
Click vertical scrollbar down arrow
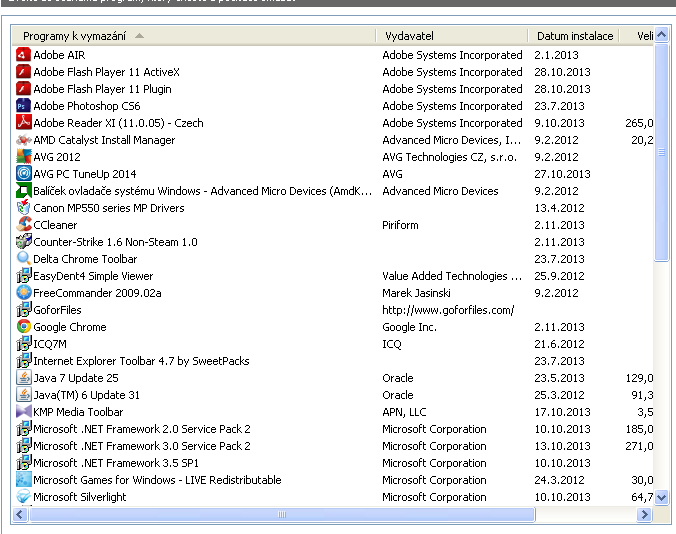(x=661, y=498)
